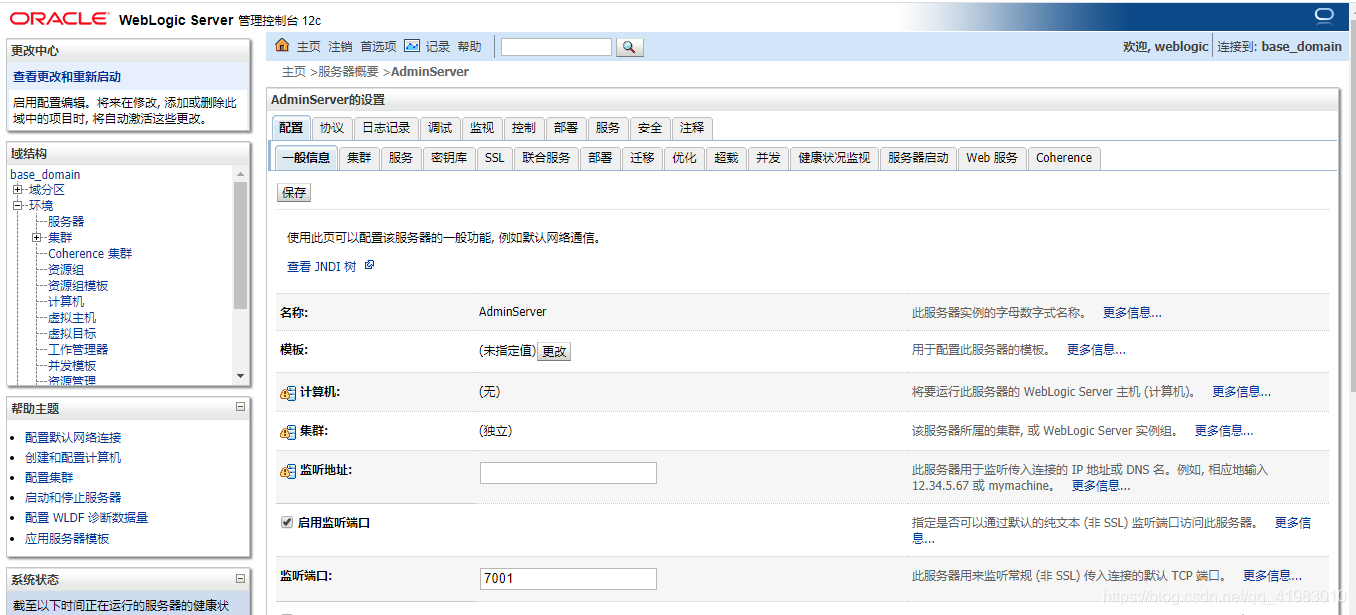
Task: Open the 控制 tab
Action: tap(524, 128)
